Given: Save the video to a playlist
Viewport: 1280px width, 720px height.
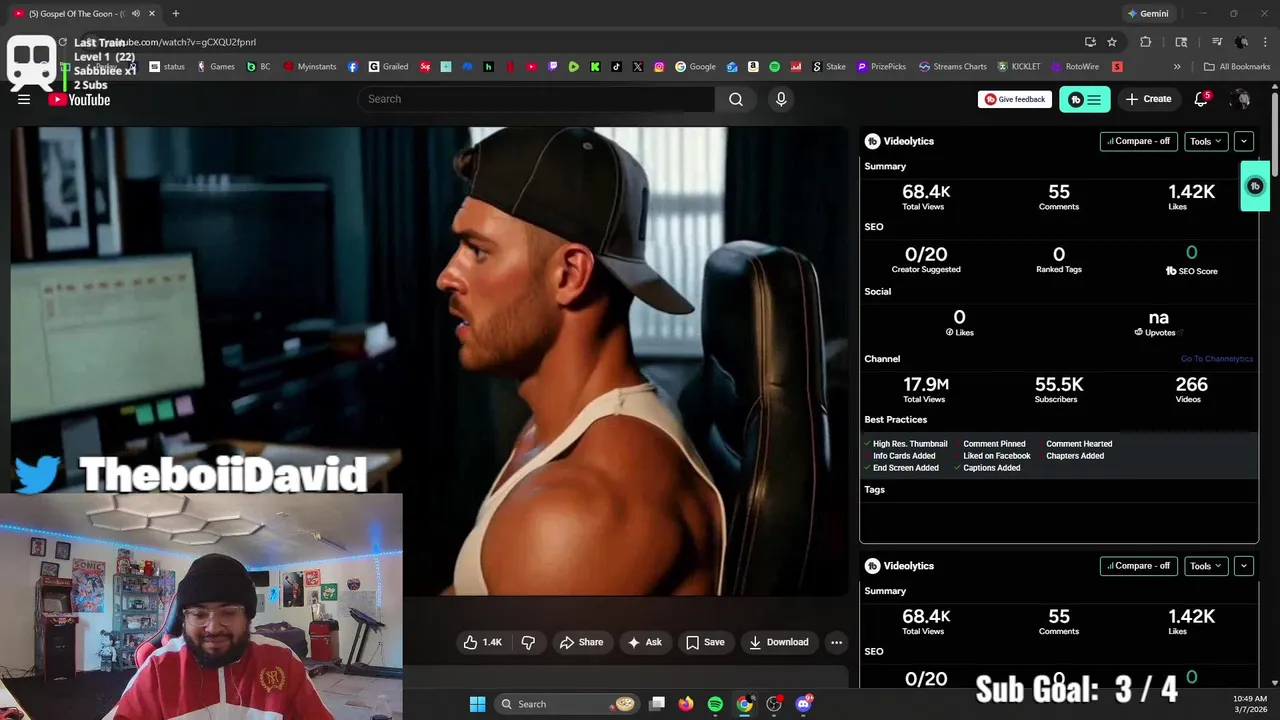Looking at the screenshot, I should click(705, 642).
